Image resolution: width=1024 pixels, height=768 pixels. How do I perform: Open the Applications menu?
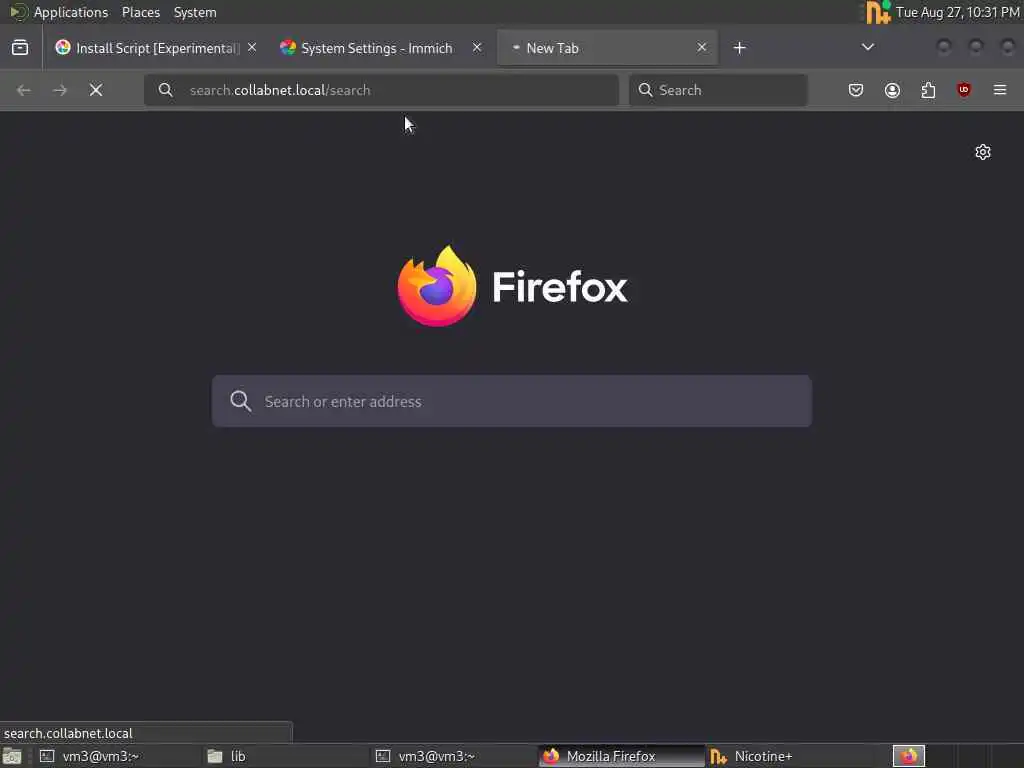point(71,12)
